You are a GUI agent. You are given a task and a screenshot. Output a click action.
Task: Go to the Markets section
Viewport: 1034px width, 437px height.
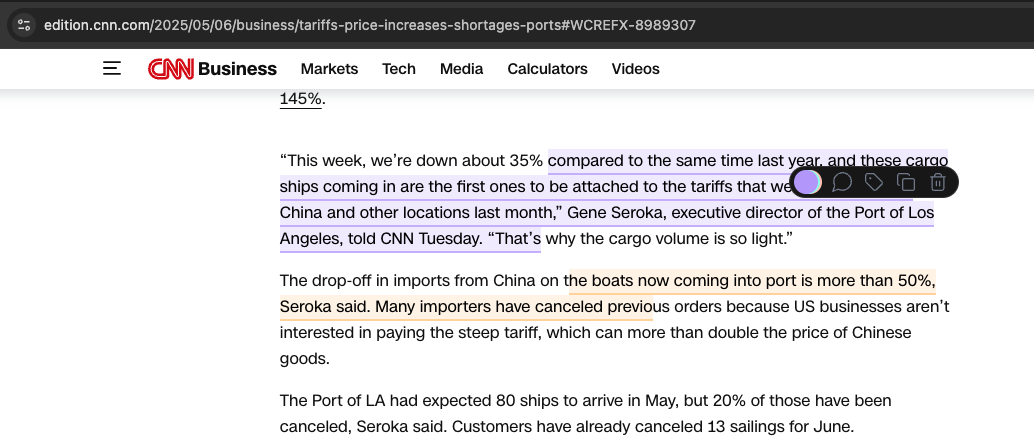pyautogui.click(x=329, y=69)
